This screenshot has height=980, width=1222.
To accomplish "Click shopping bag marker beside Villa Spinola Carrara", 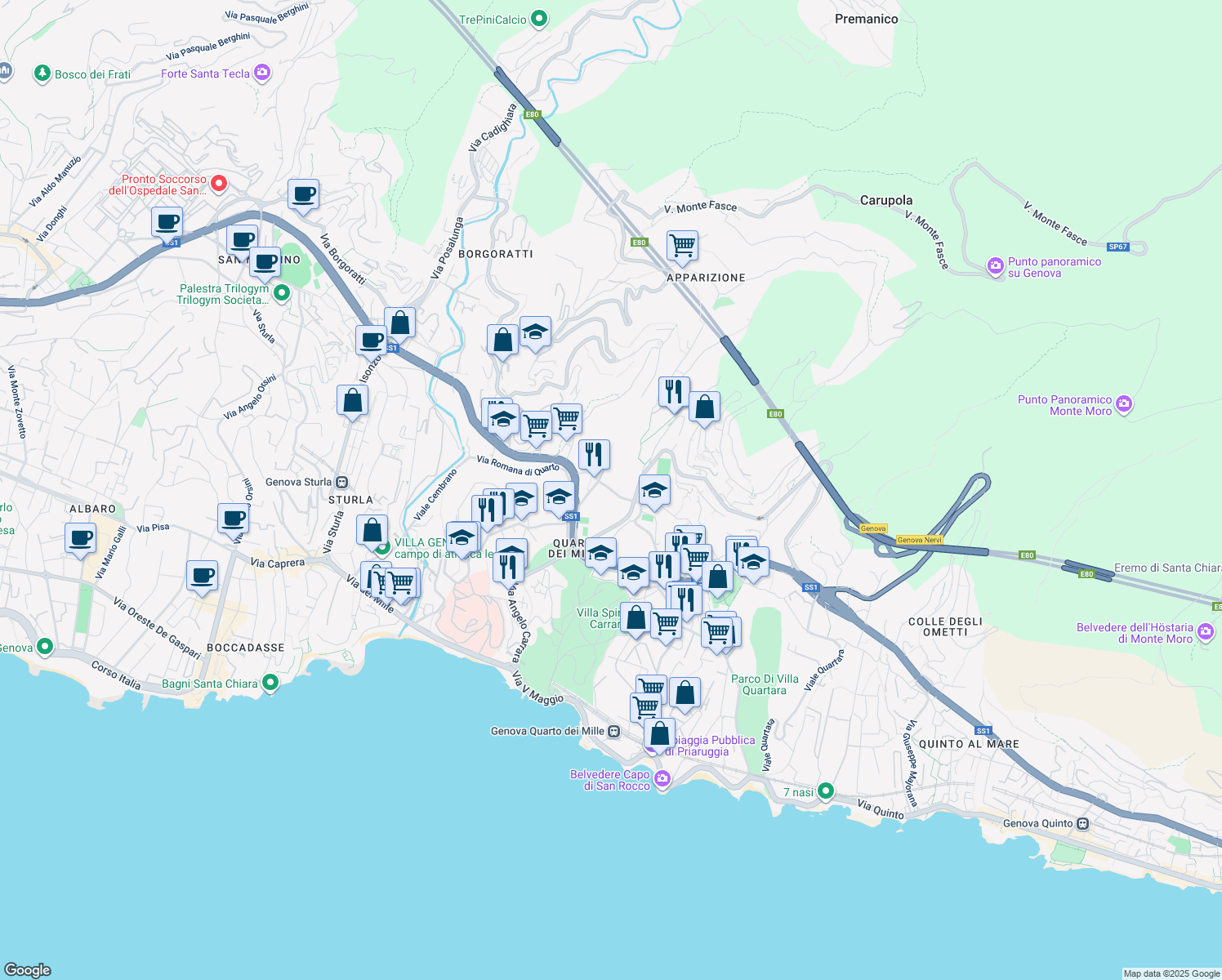I will click(636, 618).
